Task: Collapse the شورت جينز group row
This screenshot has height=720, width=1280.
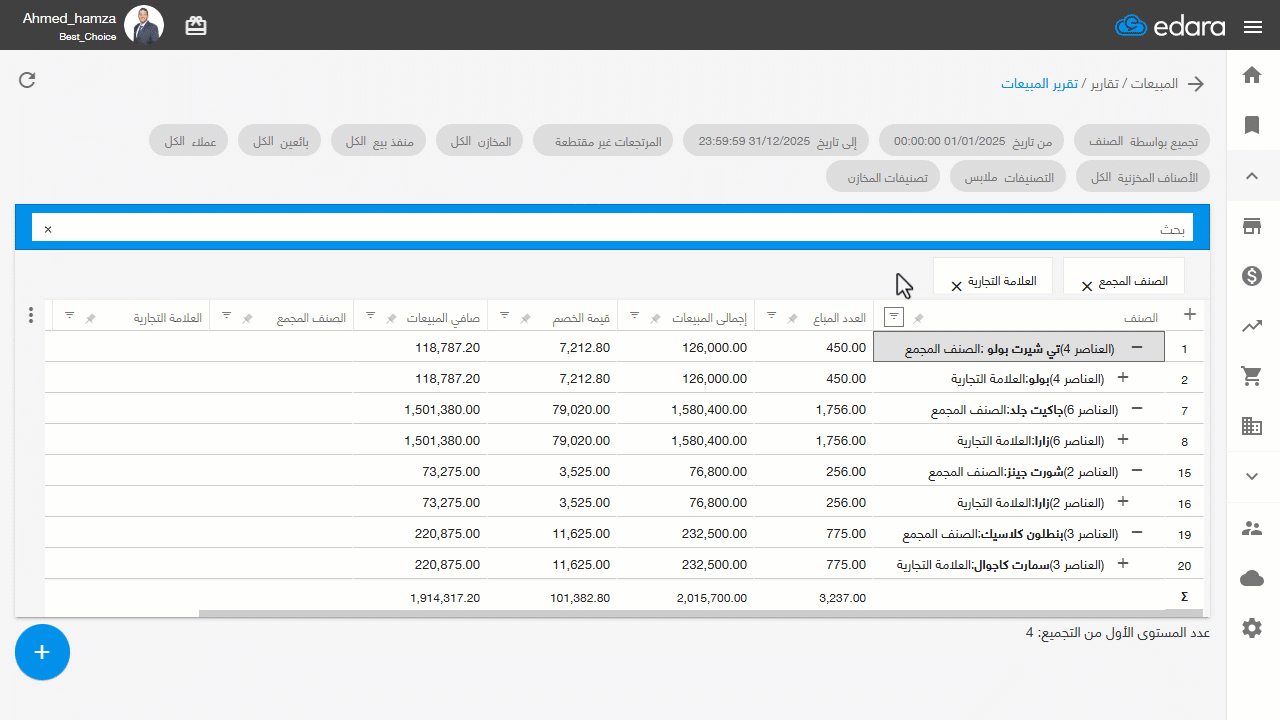Action: tap(1137, 471)
